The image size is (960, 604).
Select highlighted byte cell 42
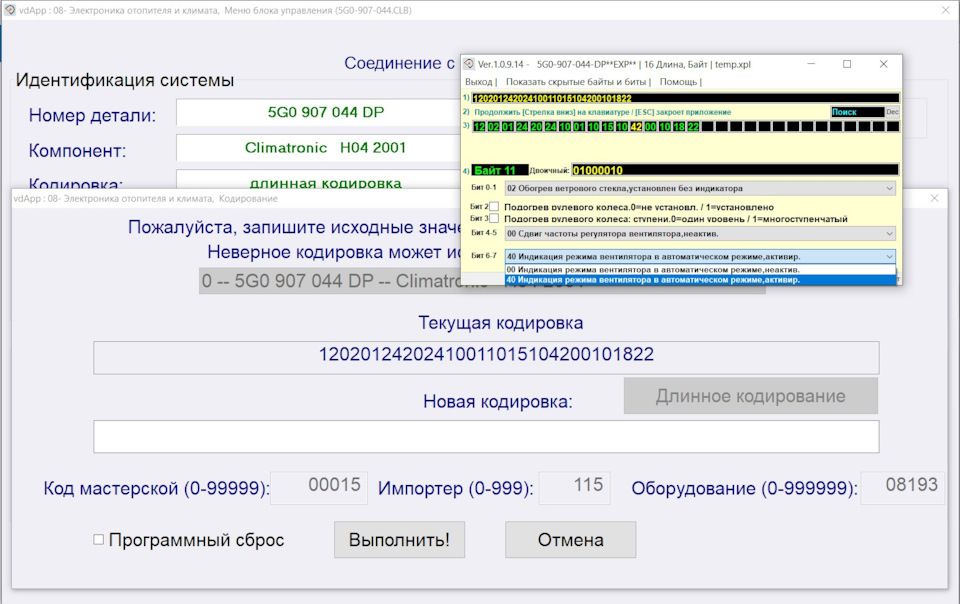click(x=636, y=127)
